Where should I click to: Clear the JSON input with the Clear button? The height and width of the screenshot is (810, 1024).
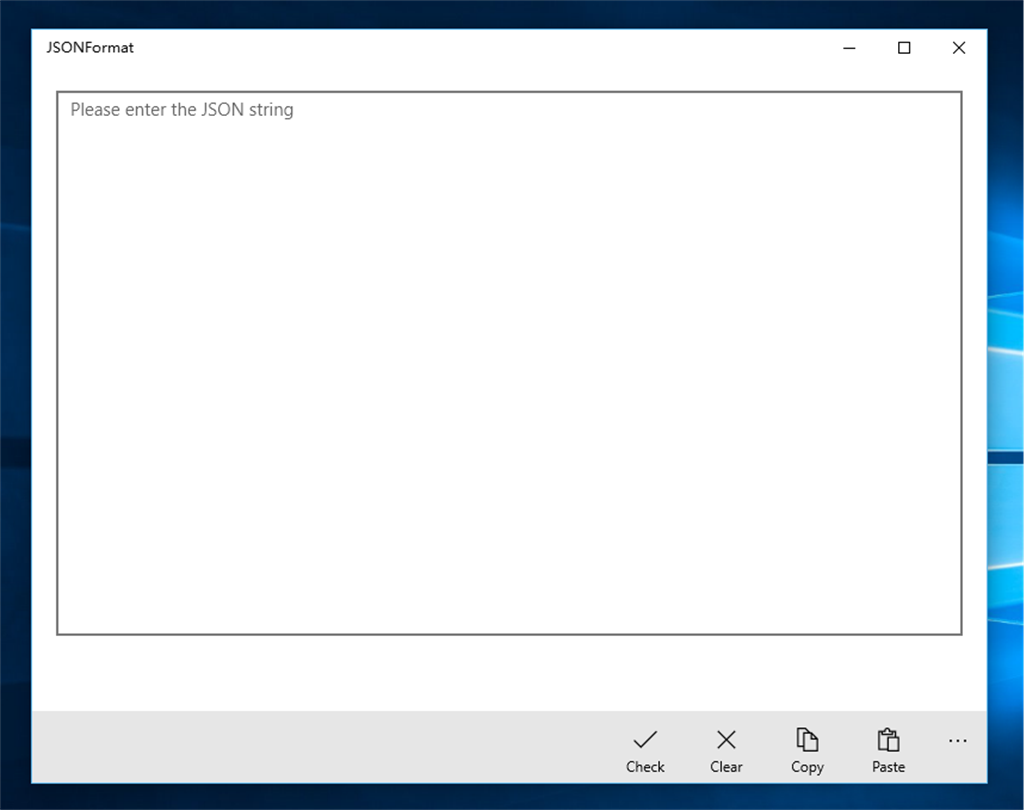[x=726, y=750]
